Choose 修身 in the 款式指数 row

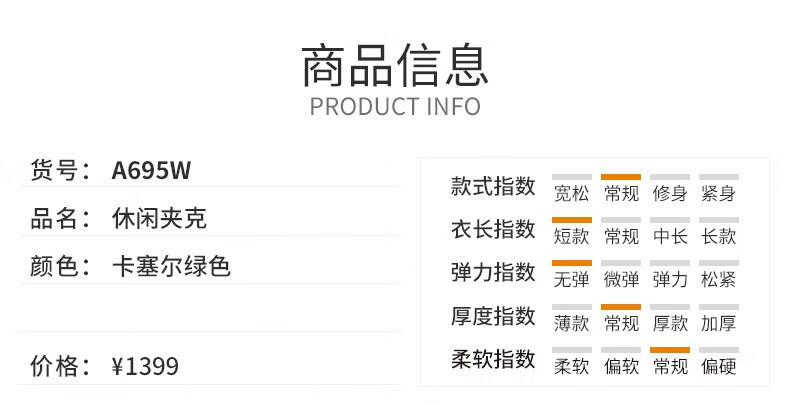pos(670,193)
